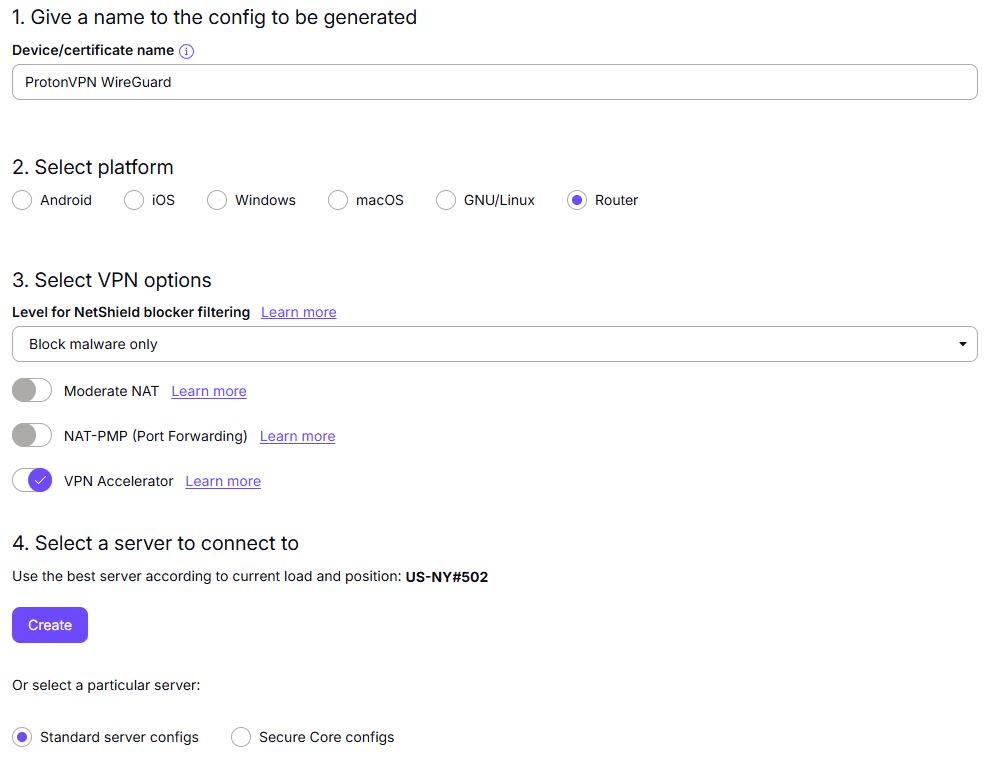Switch to Secure Core configs
The image size is (992, 779).
[x=241, y=737]
